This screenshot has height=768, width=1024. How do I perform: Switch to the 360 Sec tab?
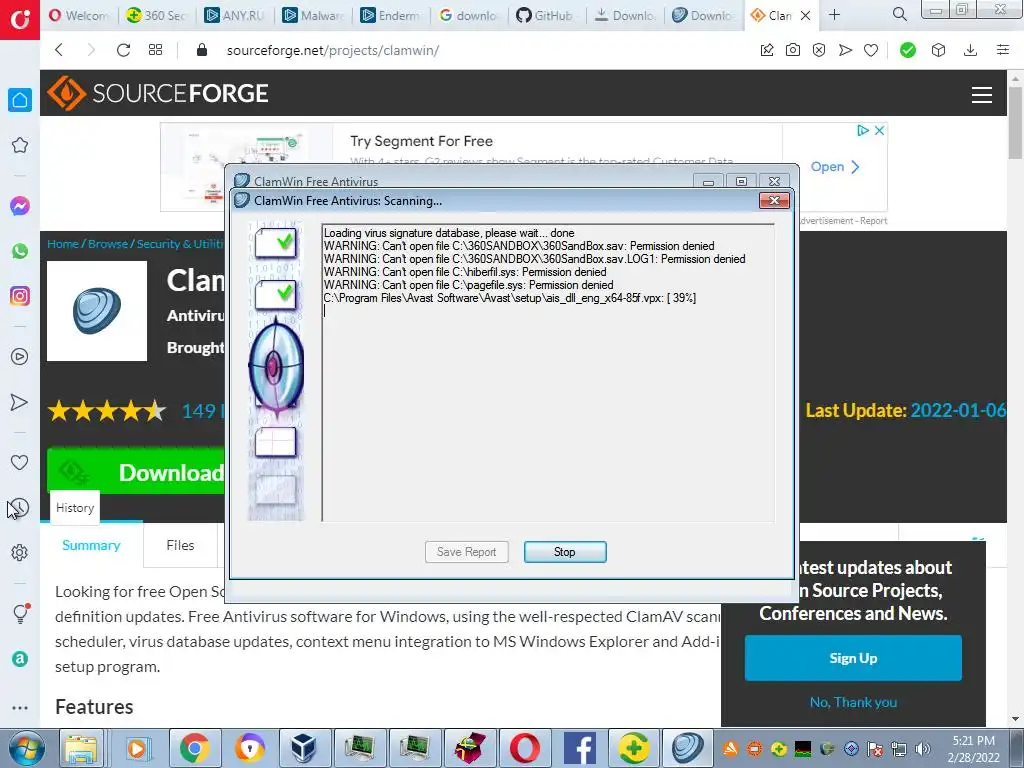click(157, 15)
